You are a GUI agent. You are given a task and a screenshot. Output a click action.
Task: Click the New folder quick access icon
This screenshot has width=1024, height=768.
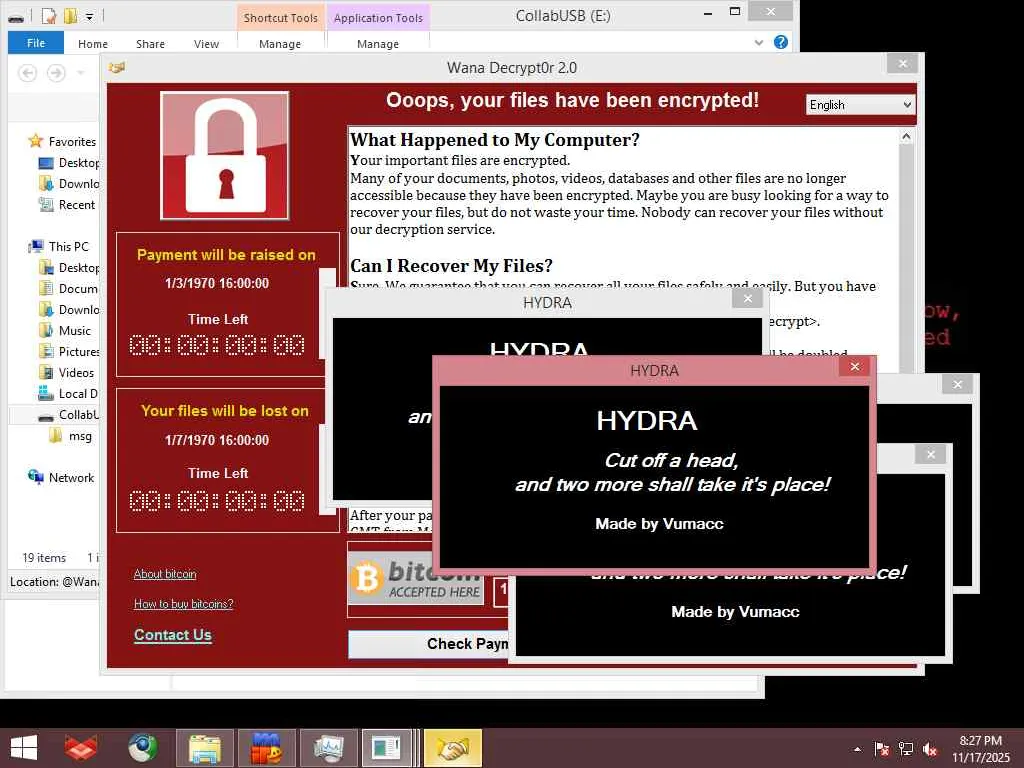[71, 16]
